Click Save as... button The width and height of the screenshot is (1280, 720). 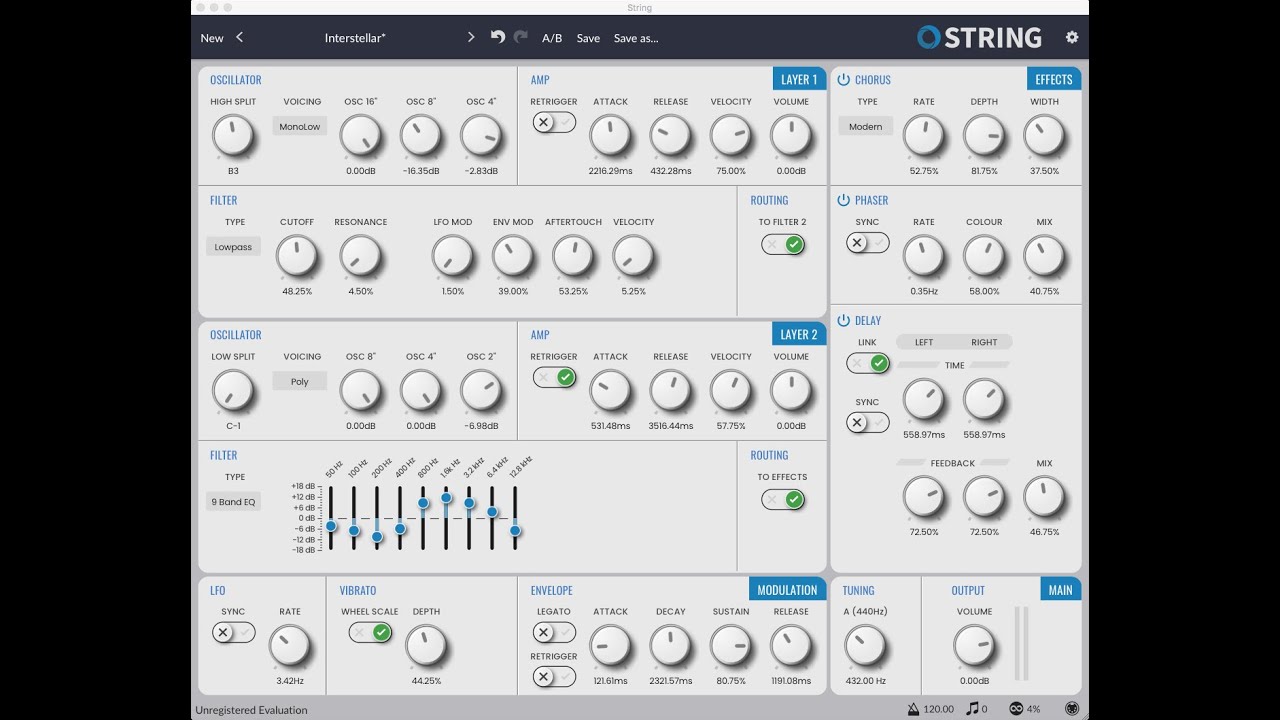[636, 38]
